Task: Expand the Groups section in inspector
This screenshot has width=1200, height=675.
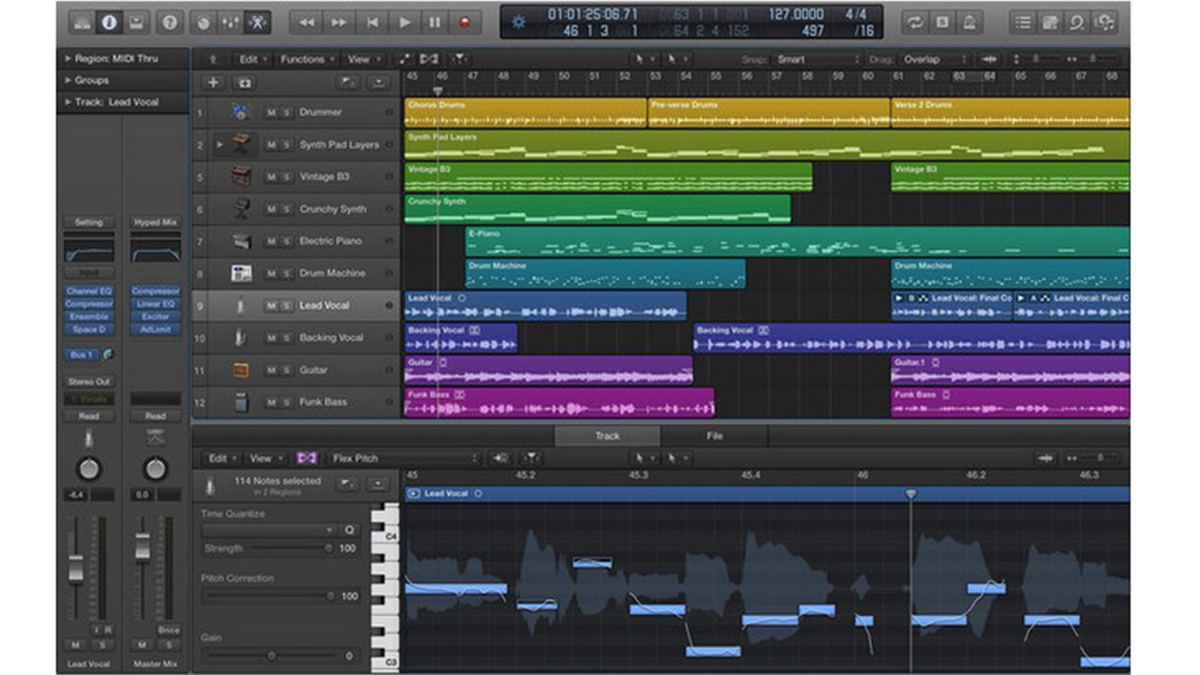Action: (68, 80)
